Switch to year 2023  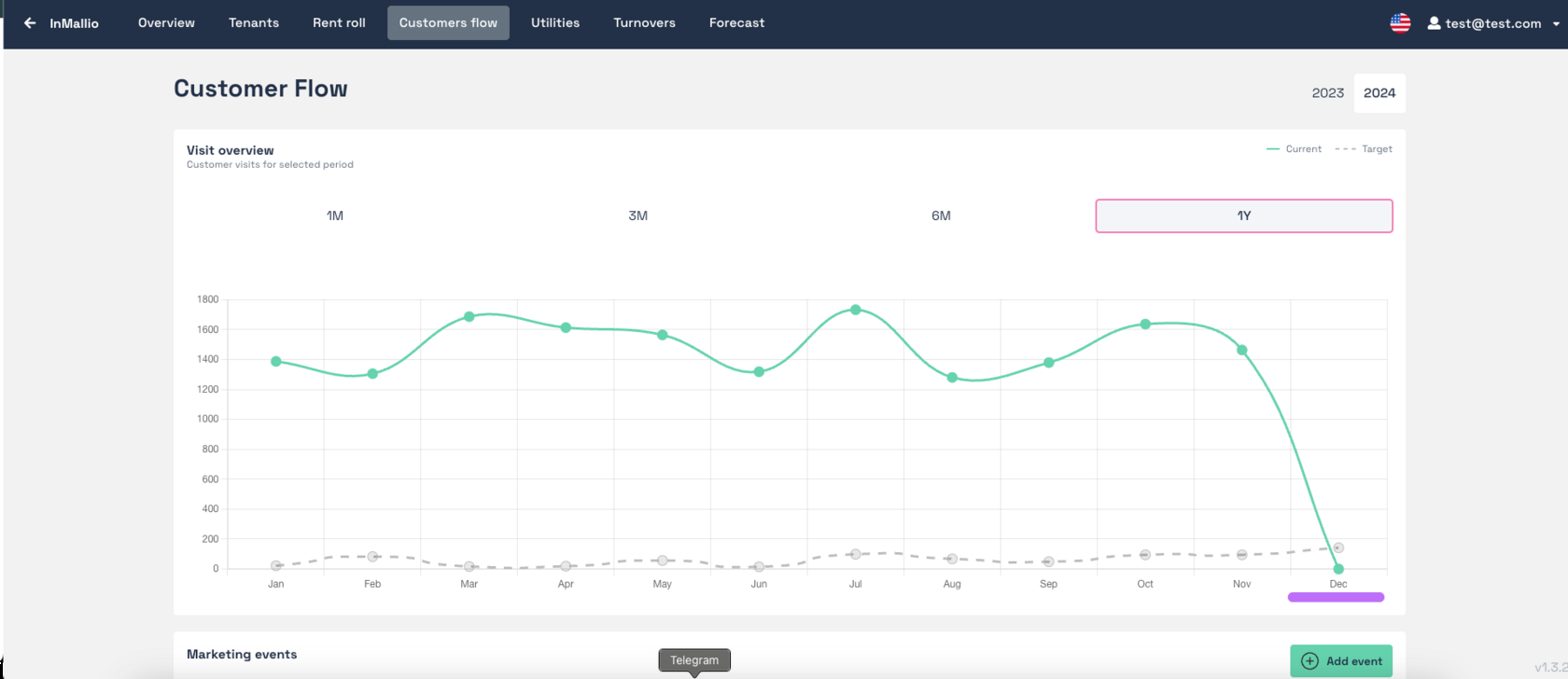coord(1327,93)
